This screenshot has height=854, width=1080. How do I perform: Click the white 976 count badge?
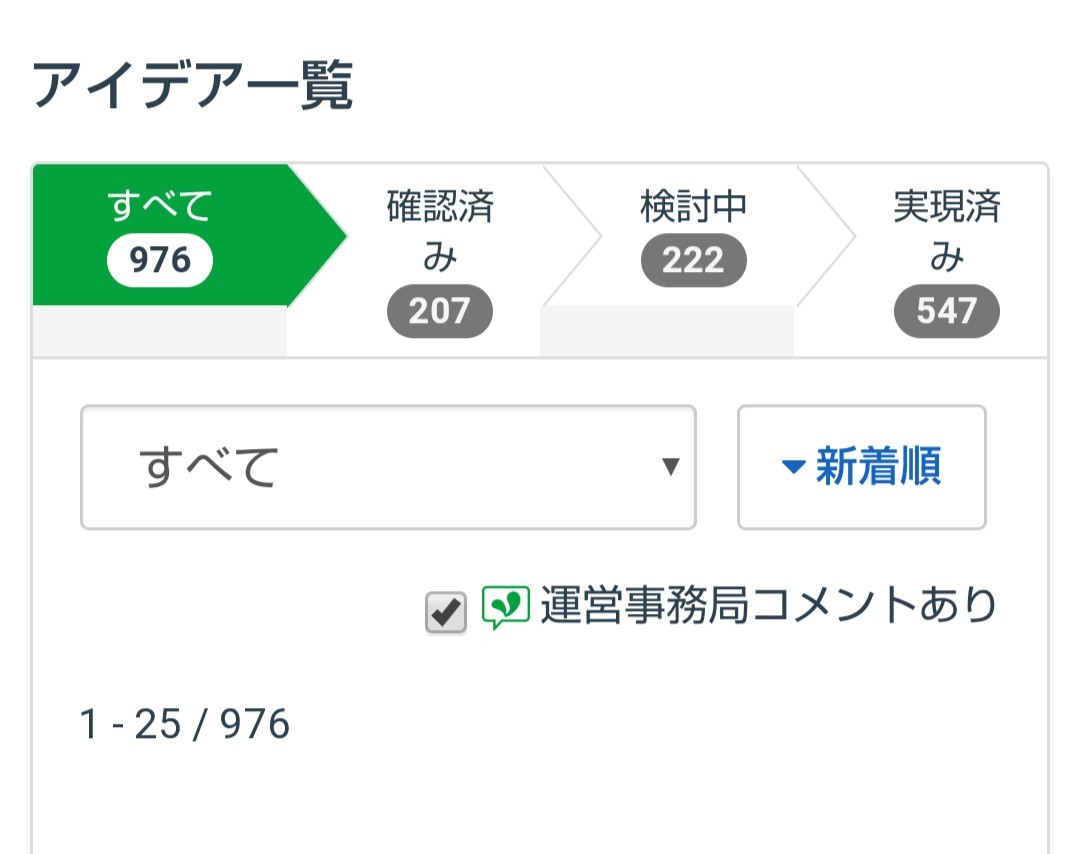160,260
